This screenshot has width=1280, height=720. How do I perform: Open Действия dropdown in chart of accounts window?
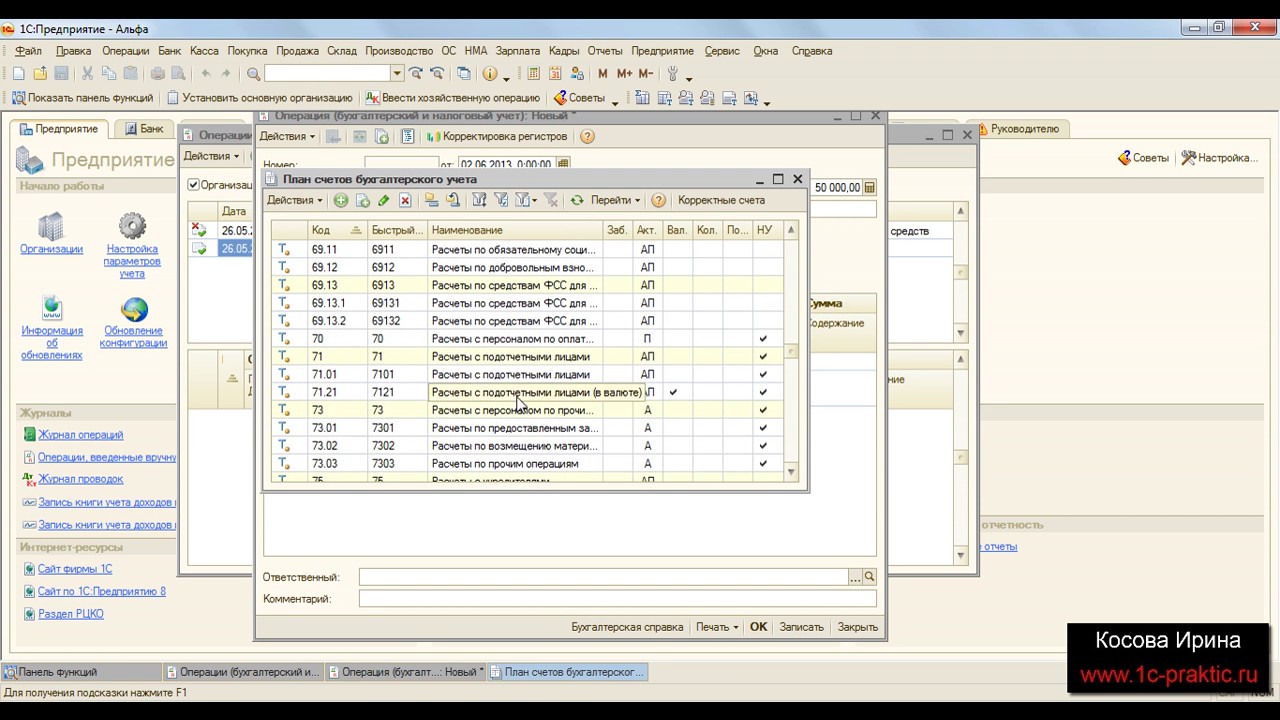tap(295, 201)
